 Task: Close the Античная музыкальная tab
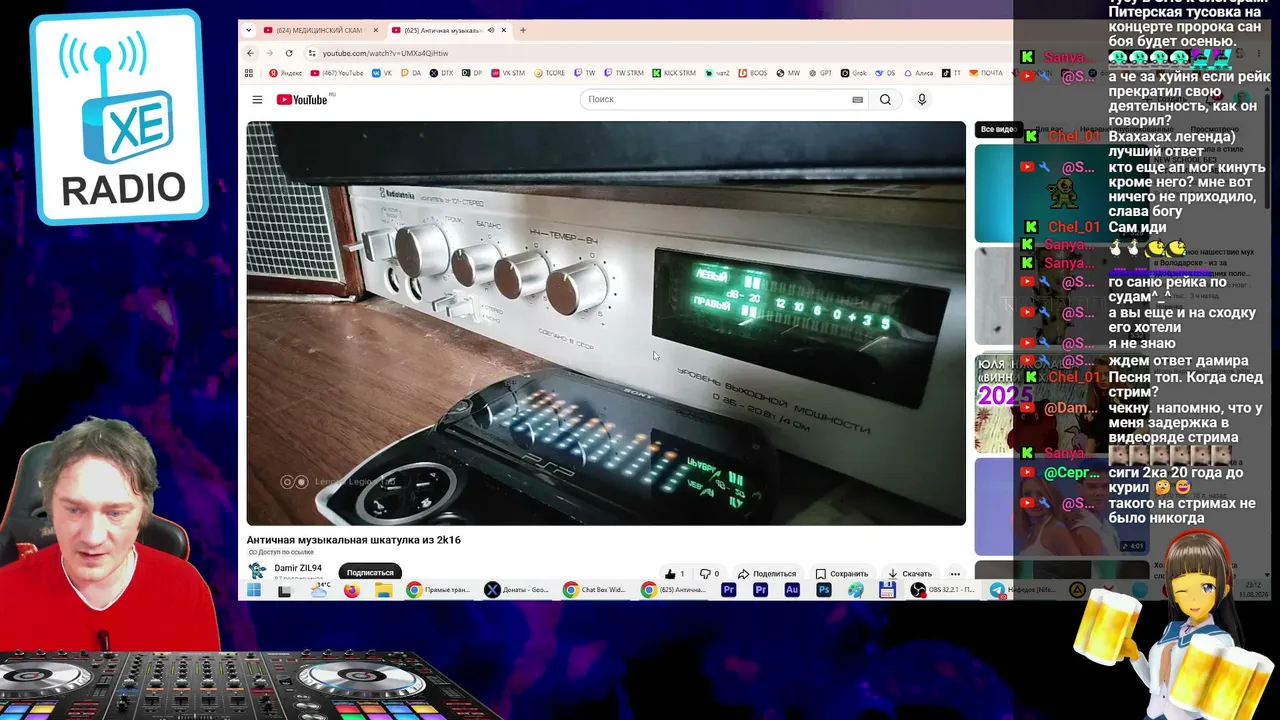pyautogui.click(x=503, y=30)
